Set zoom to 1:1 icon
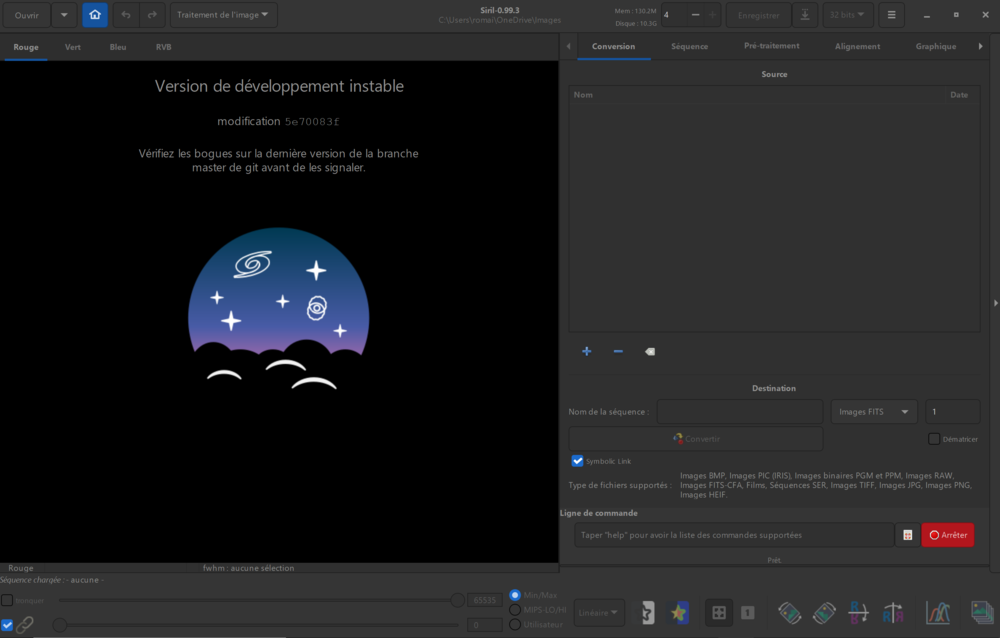 point(747,612)
